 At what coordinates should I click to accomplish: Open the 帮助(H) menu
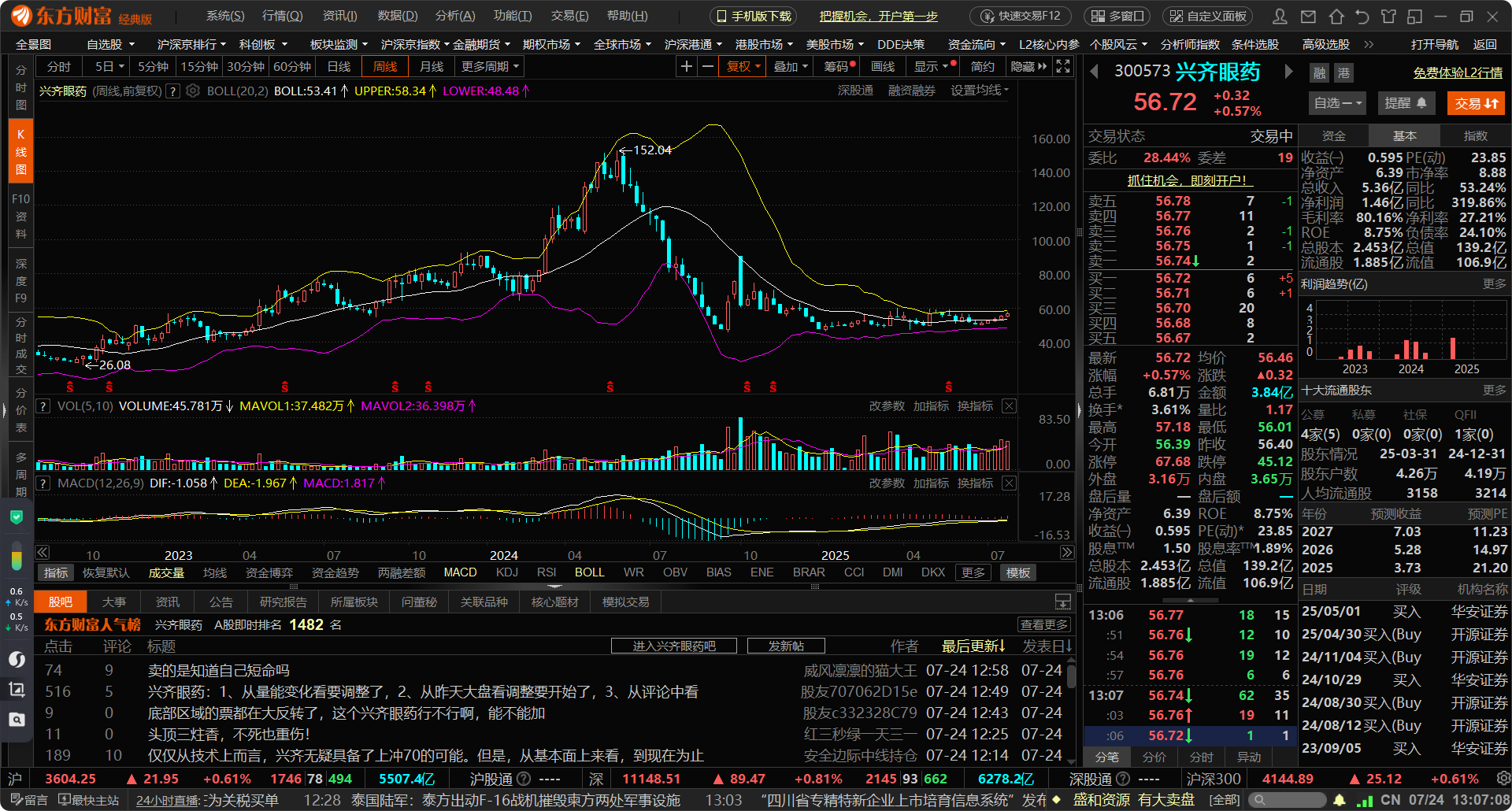pyautogui.click(x=628, y=16)
